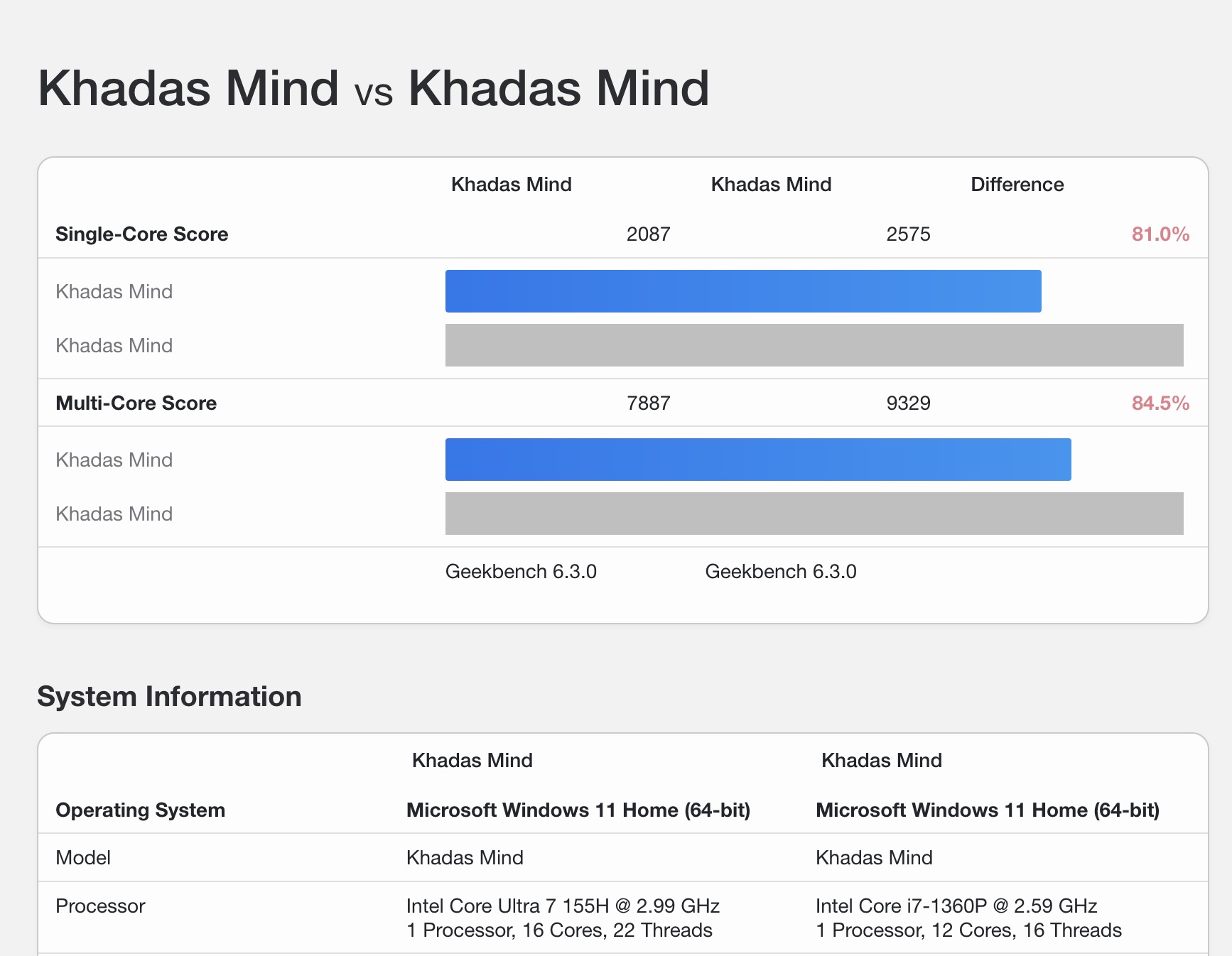Select the Intel Core Ultra 7 155H text
Viewport: 1232px width, 956px height.
[507, 906]
